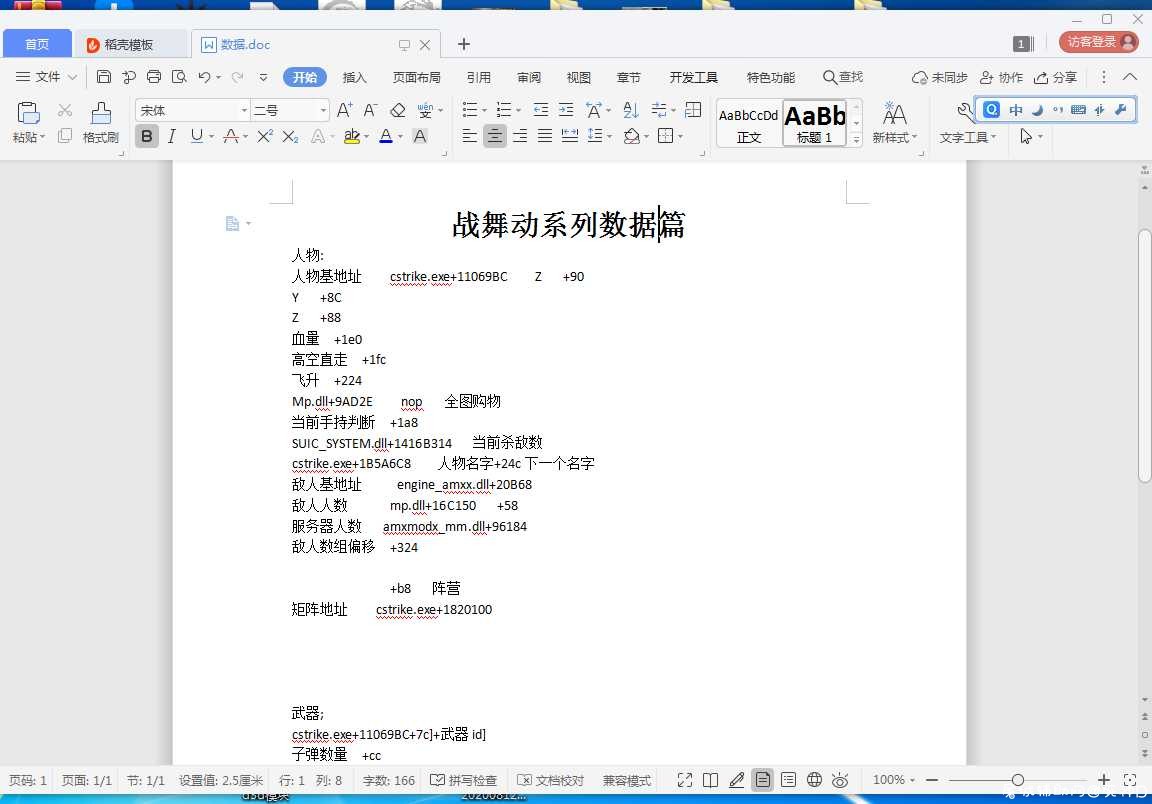This screenshot has width=1152, height=804.
Task: Open the Text Tools (文字工具) dropdown
Action: click(x=968, y=137)
